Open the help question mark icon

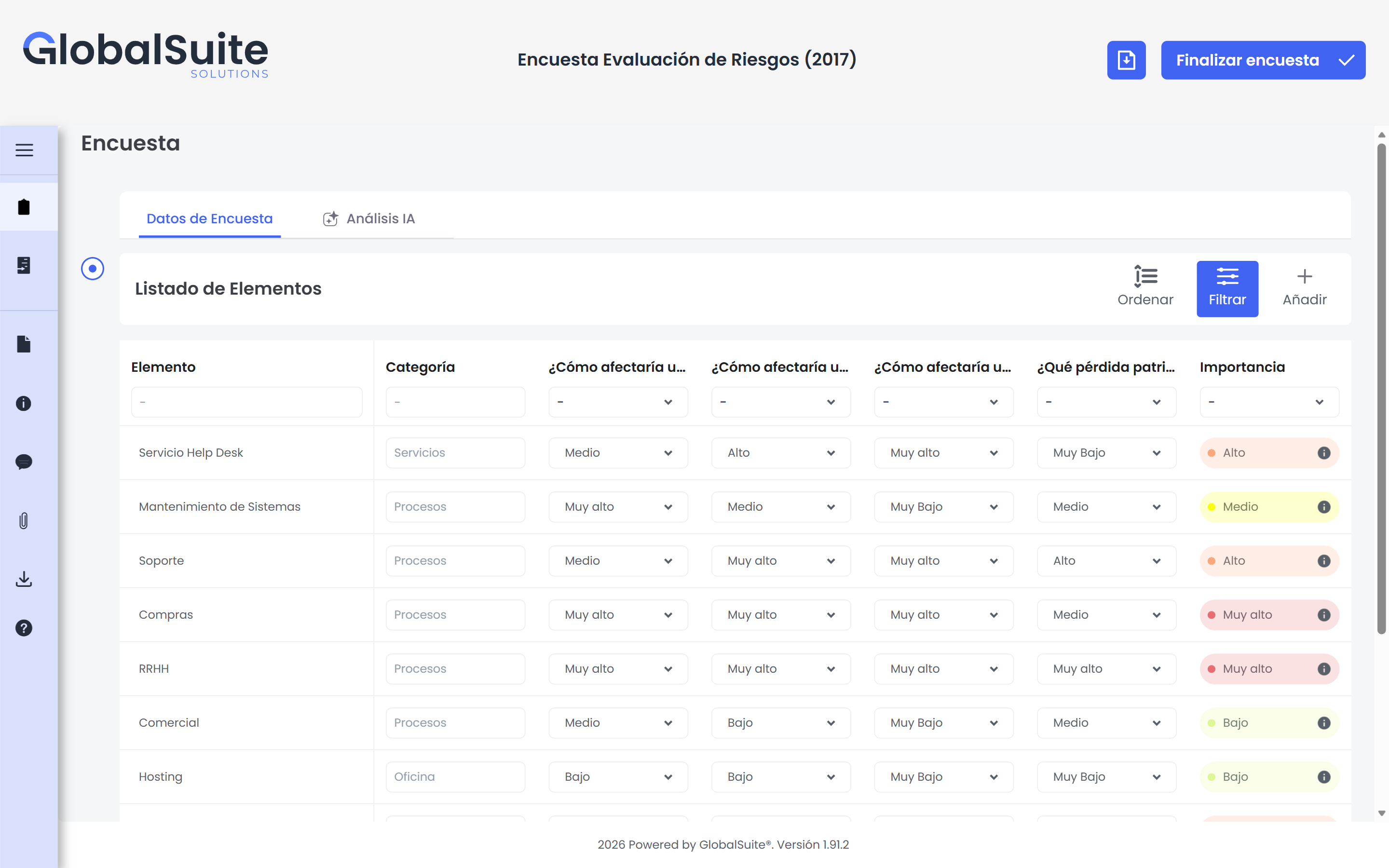24,628
